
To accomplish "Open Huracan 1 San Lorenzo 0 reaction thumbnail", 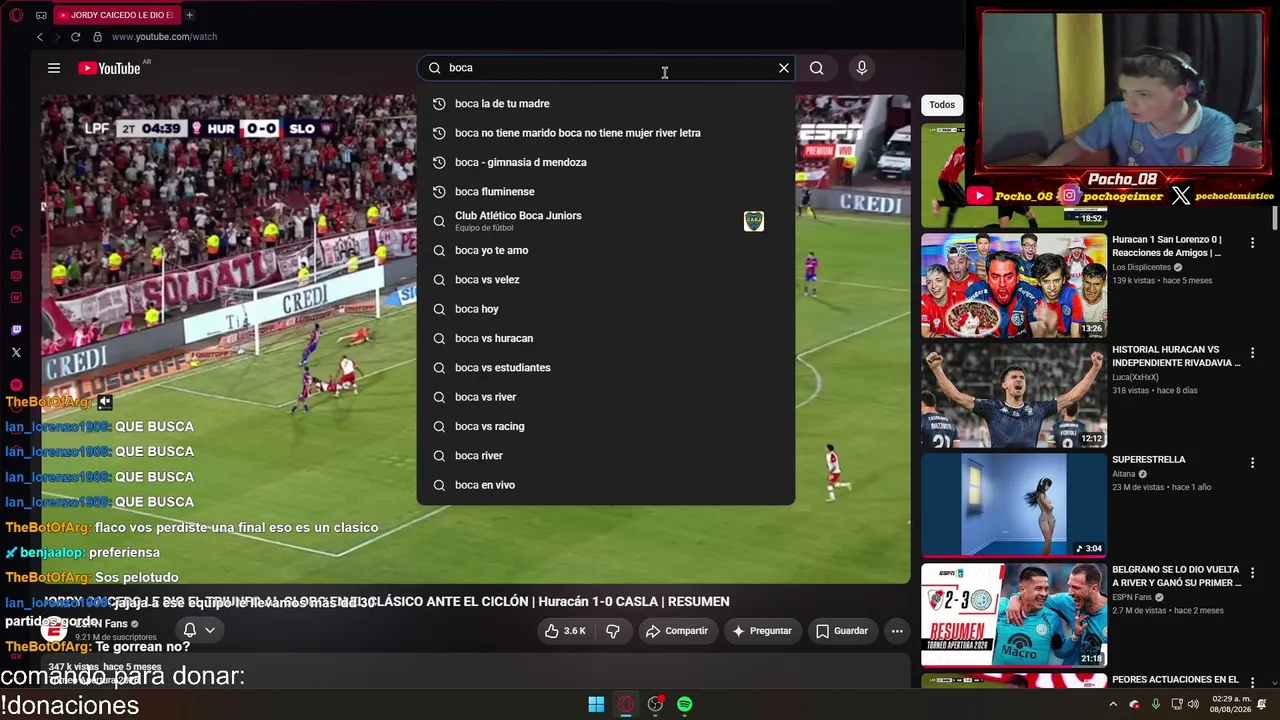I will coord(1014,286).
